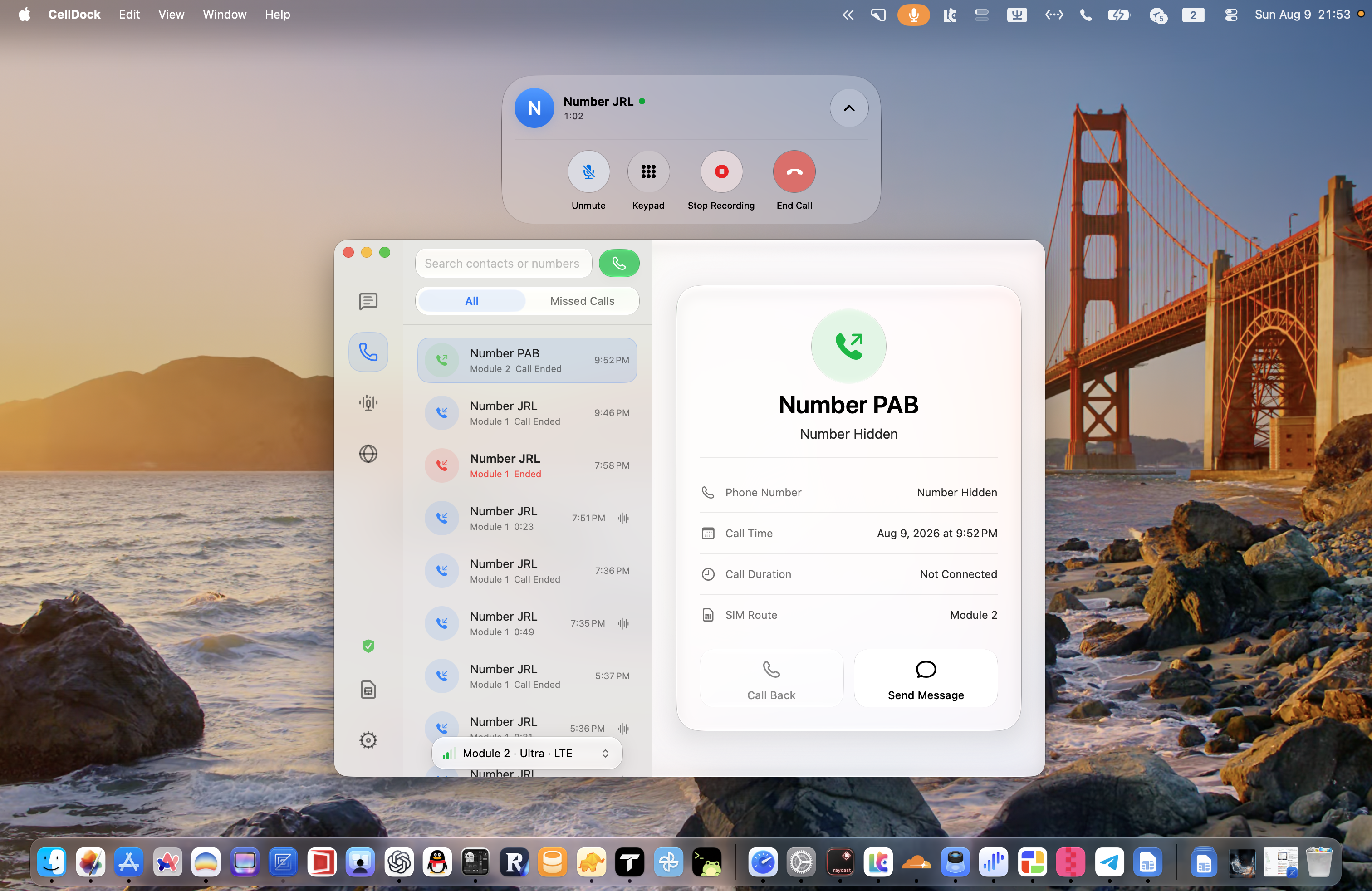Open the Keypad on active call
The image size is (1372, 891).
[648, 172]
